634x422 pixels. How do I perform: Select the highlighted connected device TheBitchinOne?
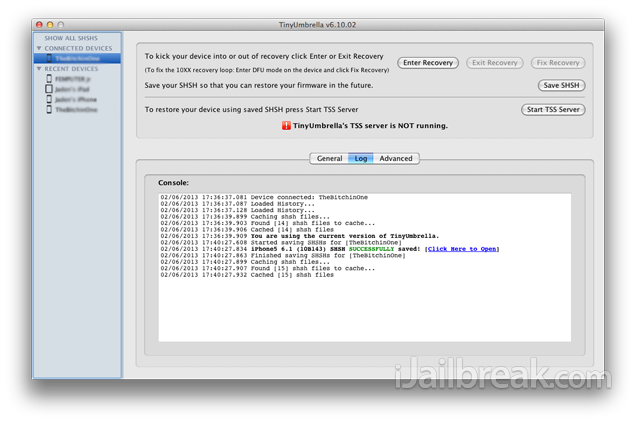(77, 58)
